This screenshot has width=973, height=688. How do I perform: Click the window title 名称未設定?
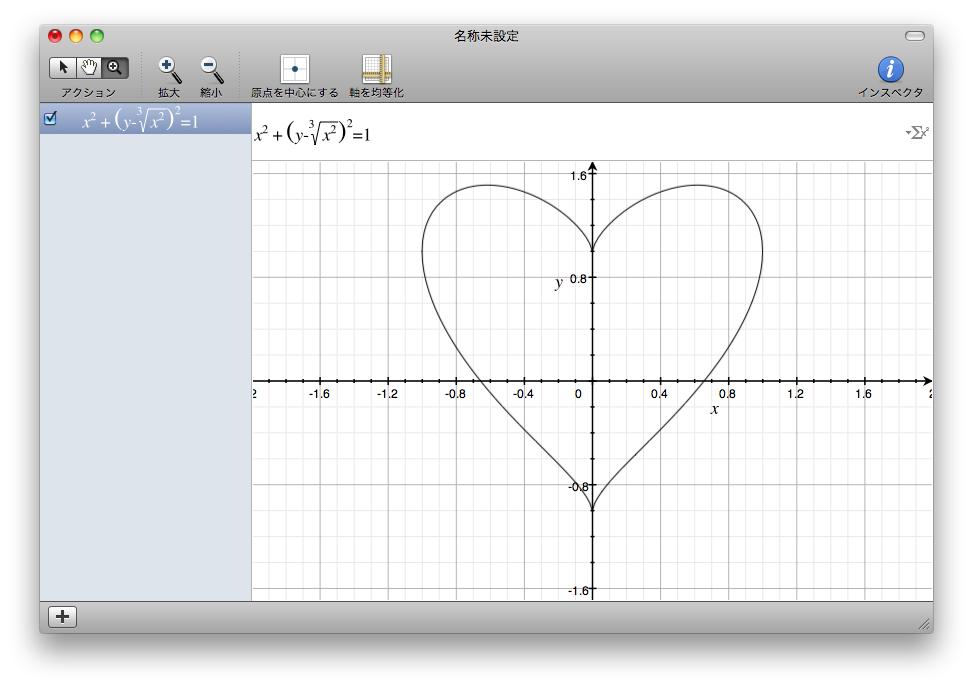(x=486, y=36)
